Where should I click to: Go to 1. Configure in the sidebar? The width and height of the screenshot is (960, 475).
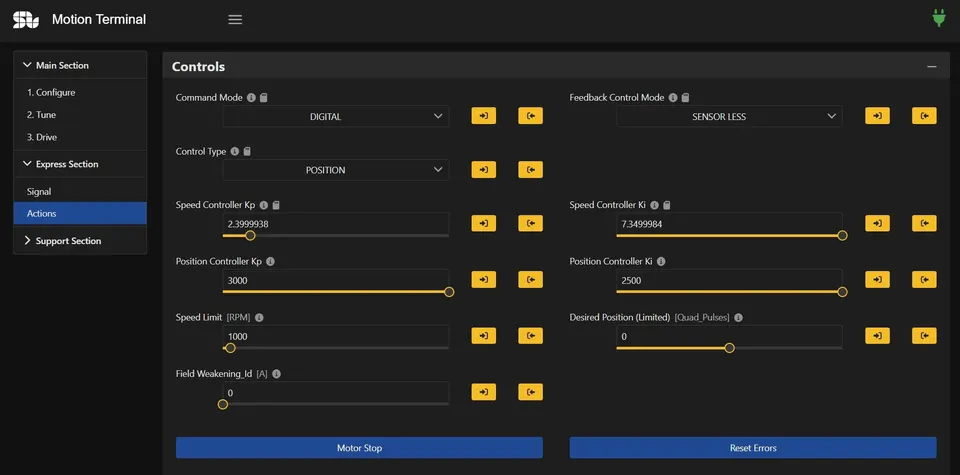[x=80, y=92]
